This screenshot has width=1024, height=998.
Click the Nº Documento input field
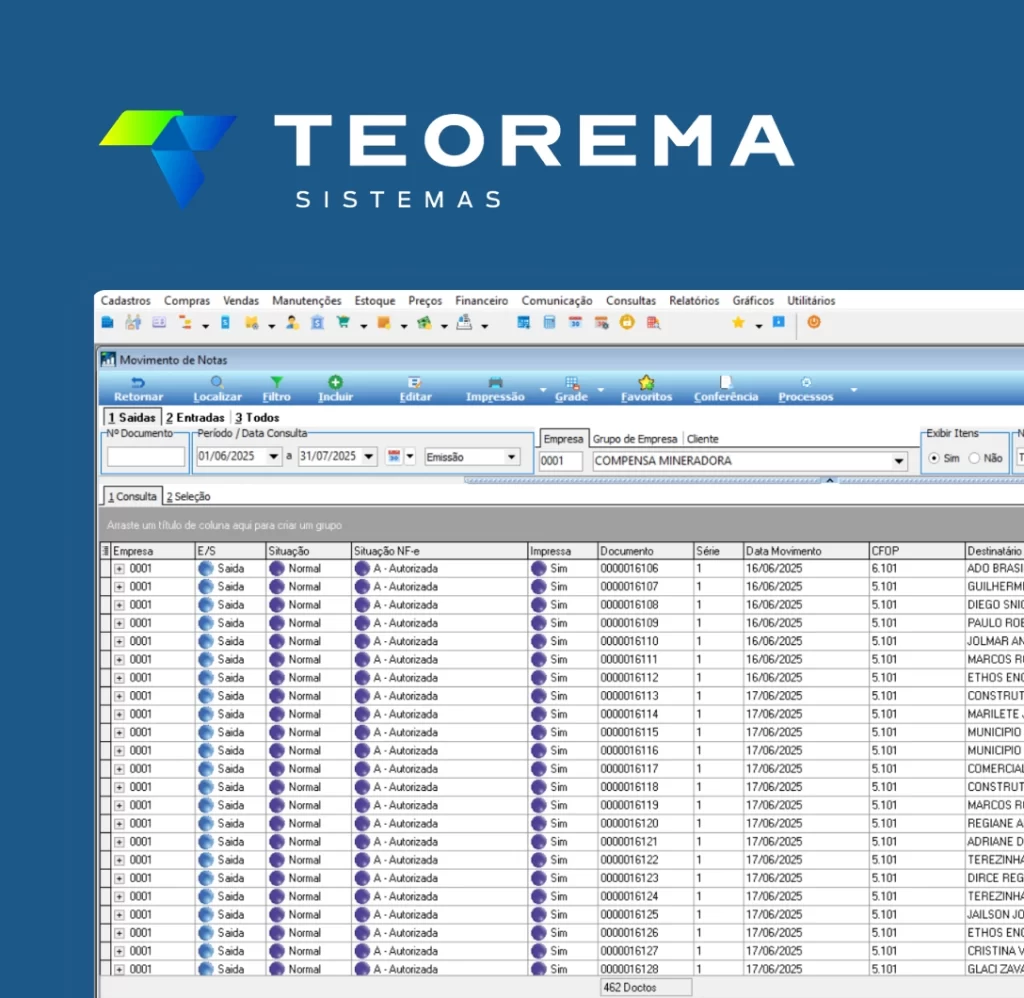pyautogui.click(x=146, y=457)
